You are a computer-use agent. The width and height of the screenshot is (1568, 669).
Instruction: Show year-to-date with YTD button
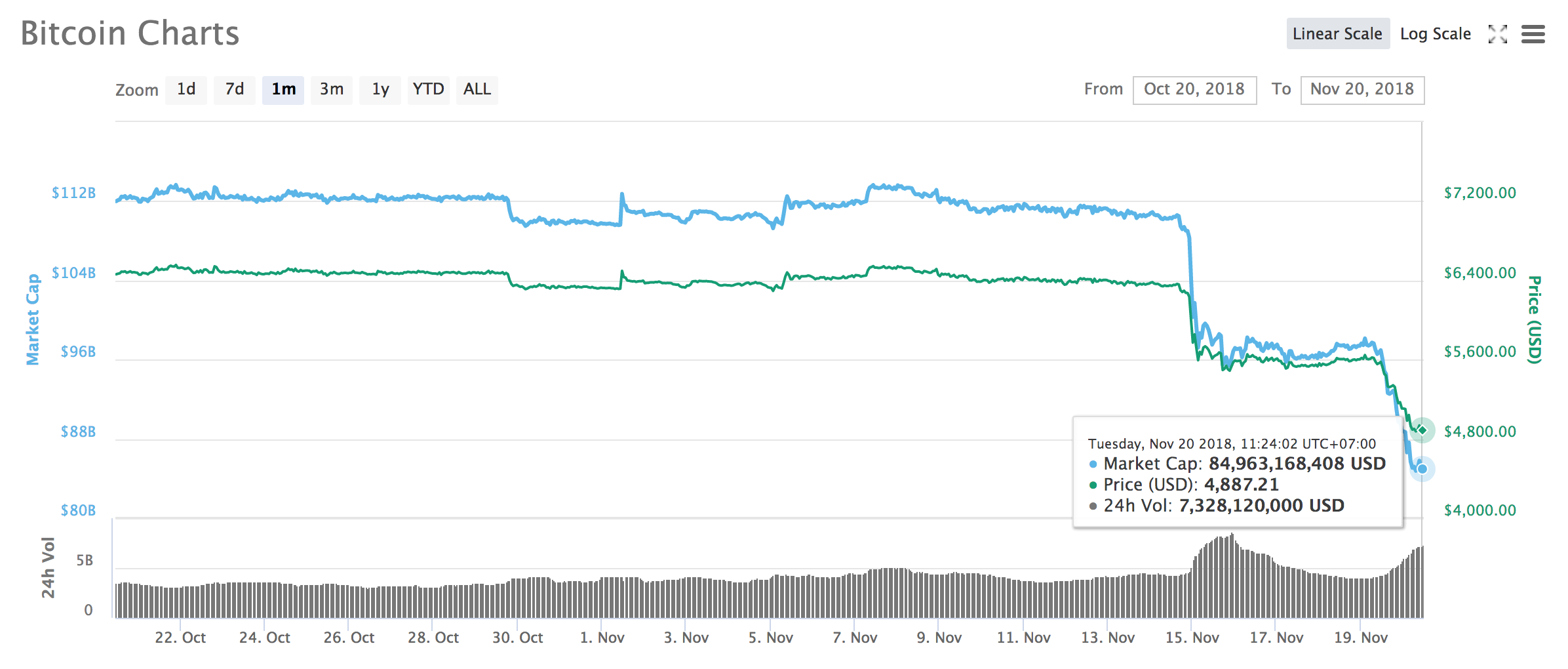(428, 89)
